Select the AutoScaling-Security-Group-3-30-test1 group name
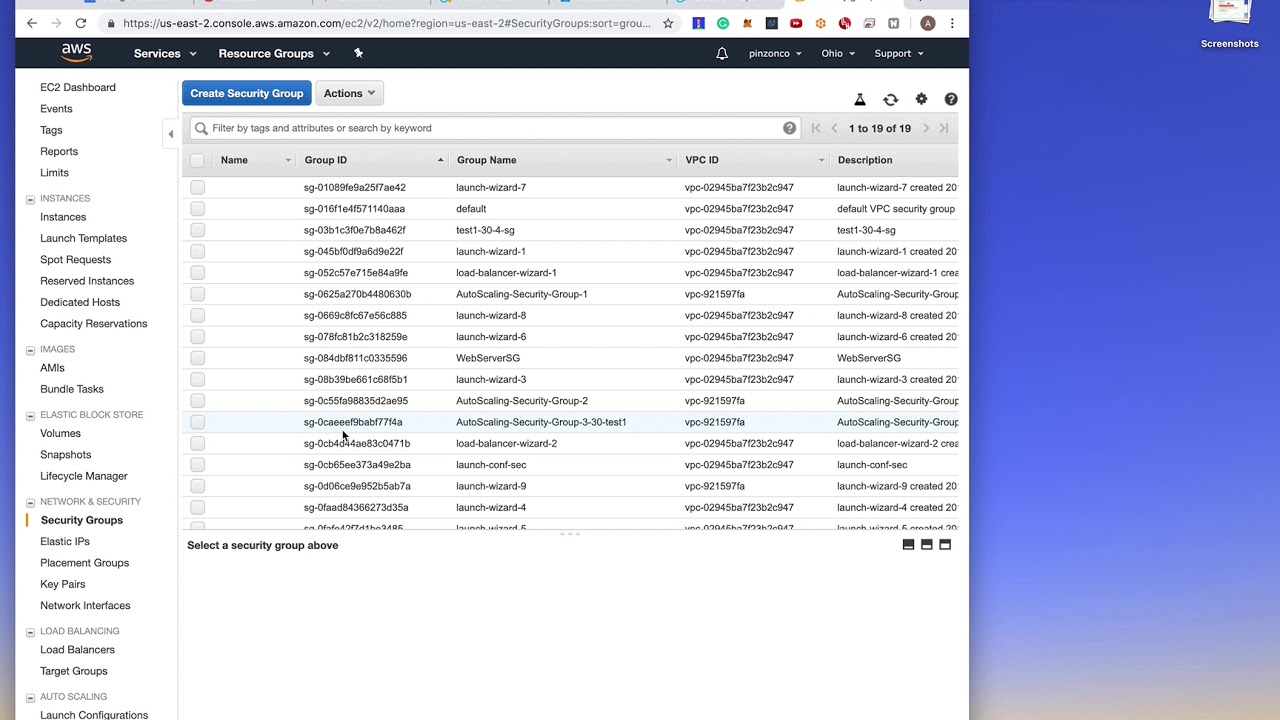 (541, 422)
